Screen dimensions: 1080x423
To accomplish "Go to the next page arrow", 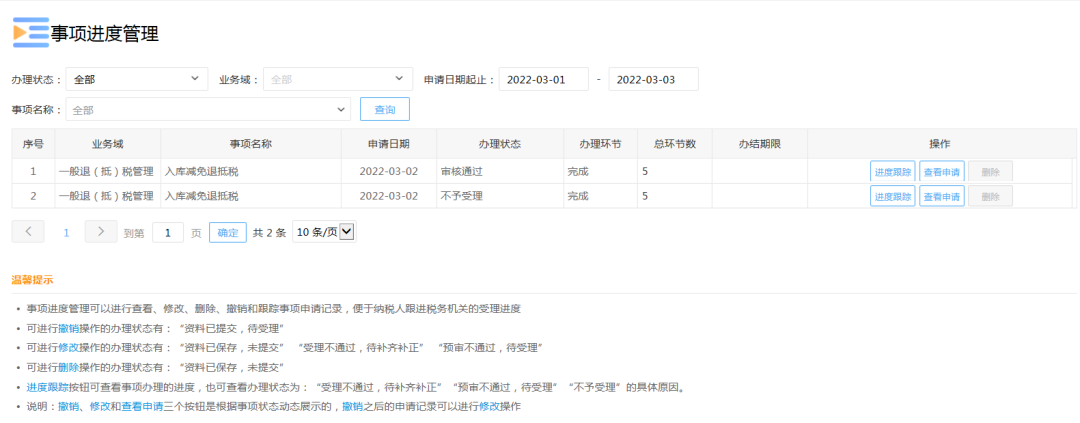I will pyautogui.click(x=101, y=231).
